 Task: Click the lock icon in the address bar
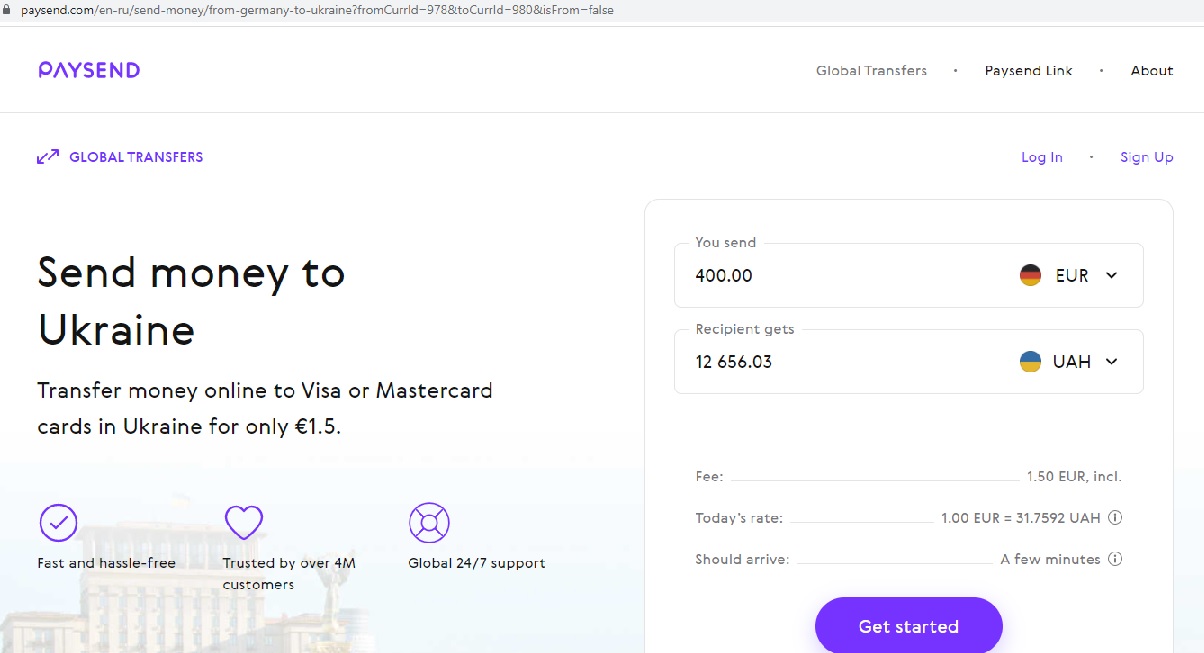(8, 10)
